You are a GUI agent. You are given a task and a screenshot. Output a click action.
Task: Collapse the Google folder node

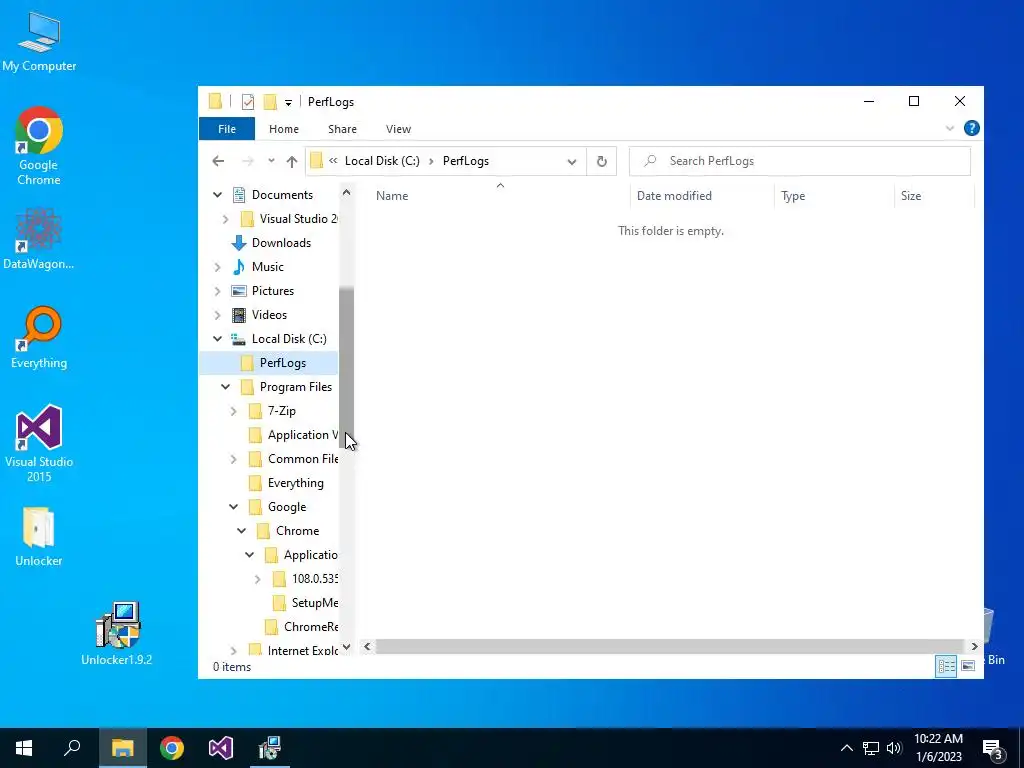click(x=233, y=507)
